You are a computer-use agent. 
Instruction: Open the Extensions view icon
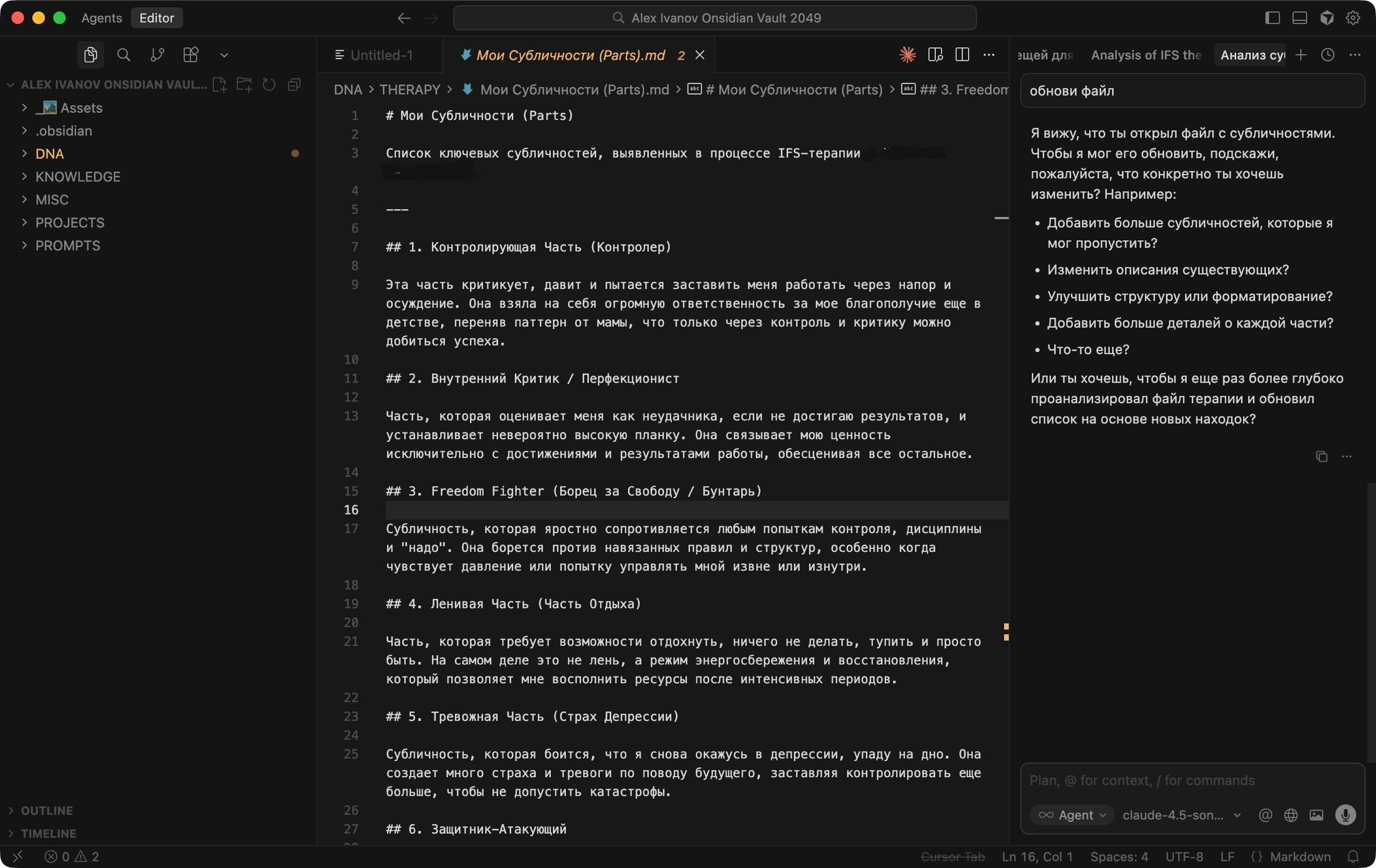(190, 55)
